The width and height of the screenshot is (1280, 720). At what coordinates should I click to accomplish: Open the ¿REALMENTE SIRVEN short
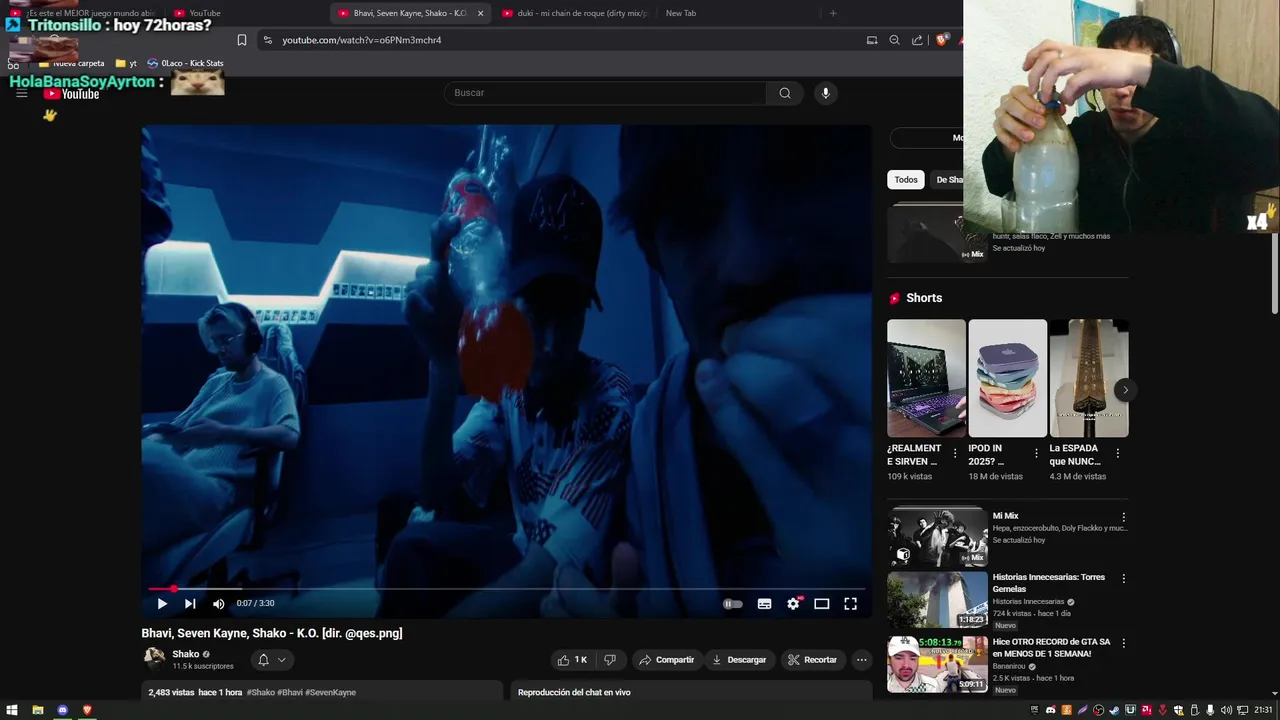pyautogui.click(x=926, y=378)
